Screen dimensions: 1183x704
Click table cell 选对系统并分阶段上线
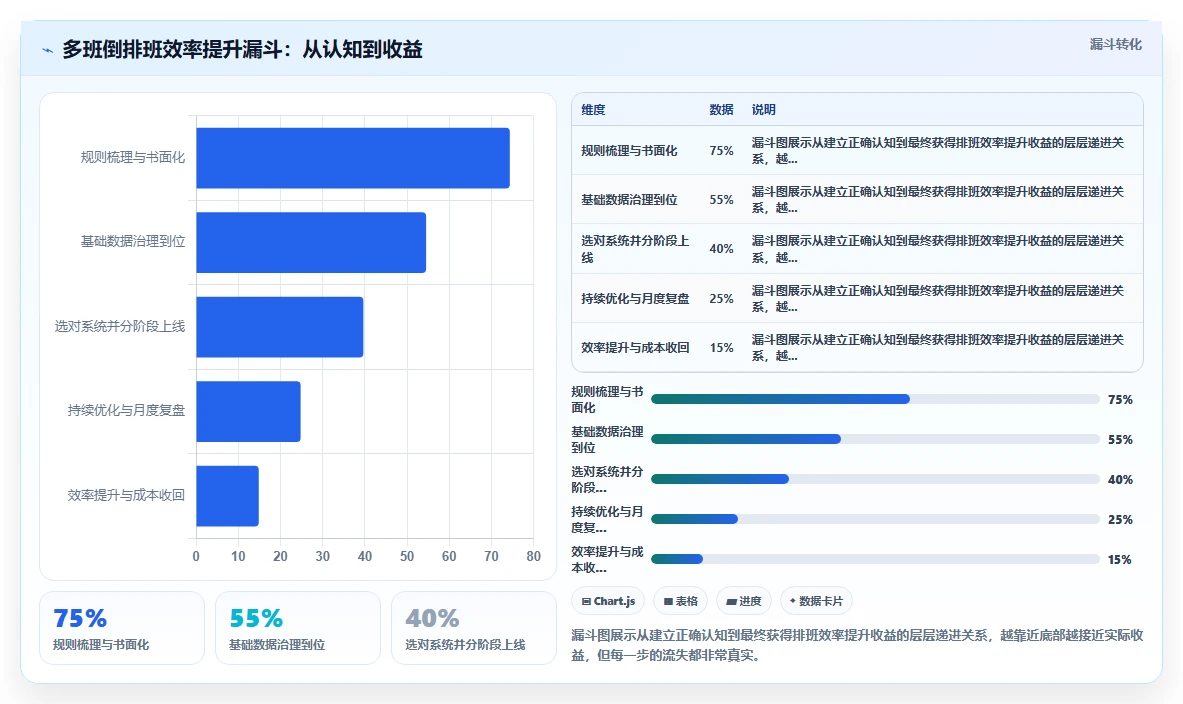coord(636,249)
